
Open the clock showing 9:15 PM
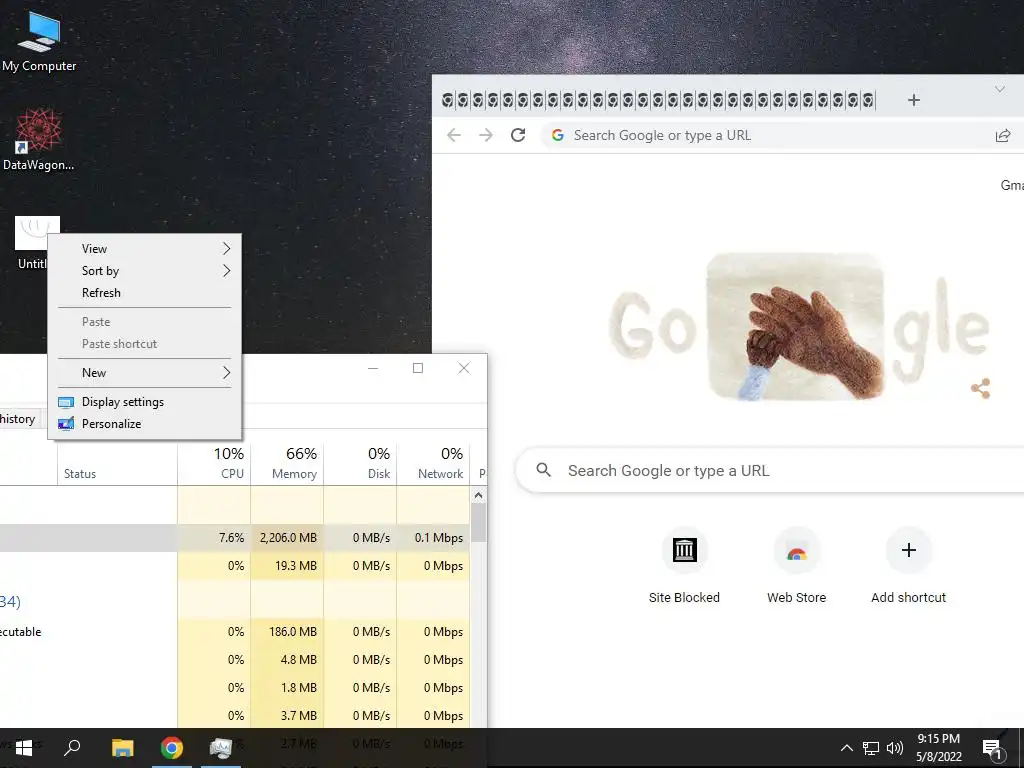click(x=938, y=748)
